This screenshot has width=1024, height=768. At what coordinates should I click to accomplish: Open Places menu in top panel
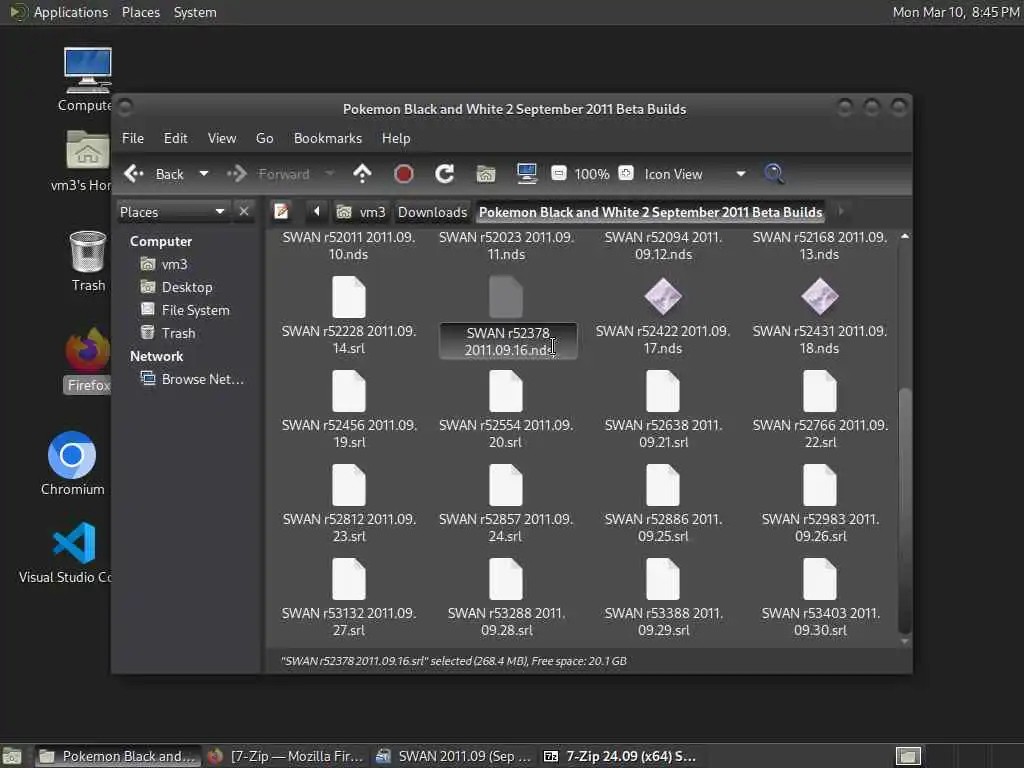140,12
